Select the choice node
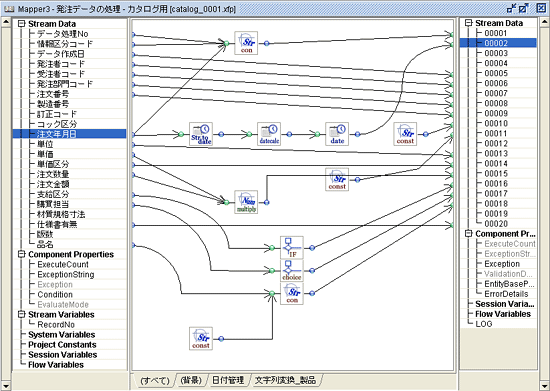 pos(291,270)
